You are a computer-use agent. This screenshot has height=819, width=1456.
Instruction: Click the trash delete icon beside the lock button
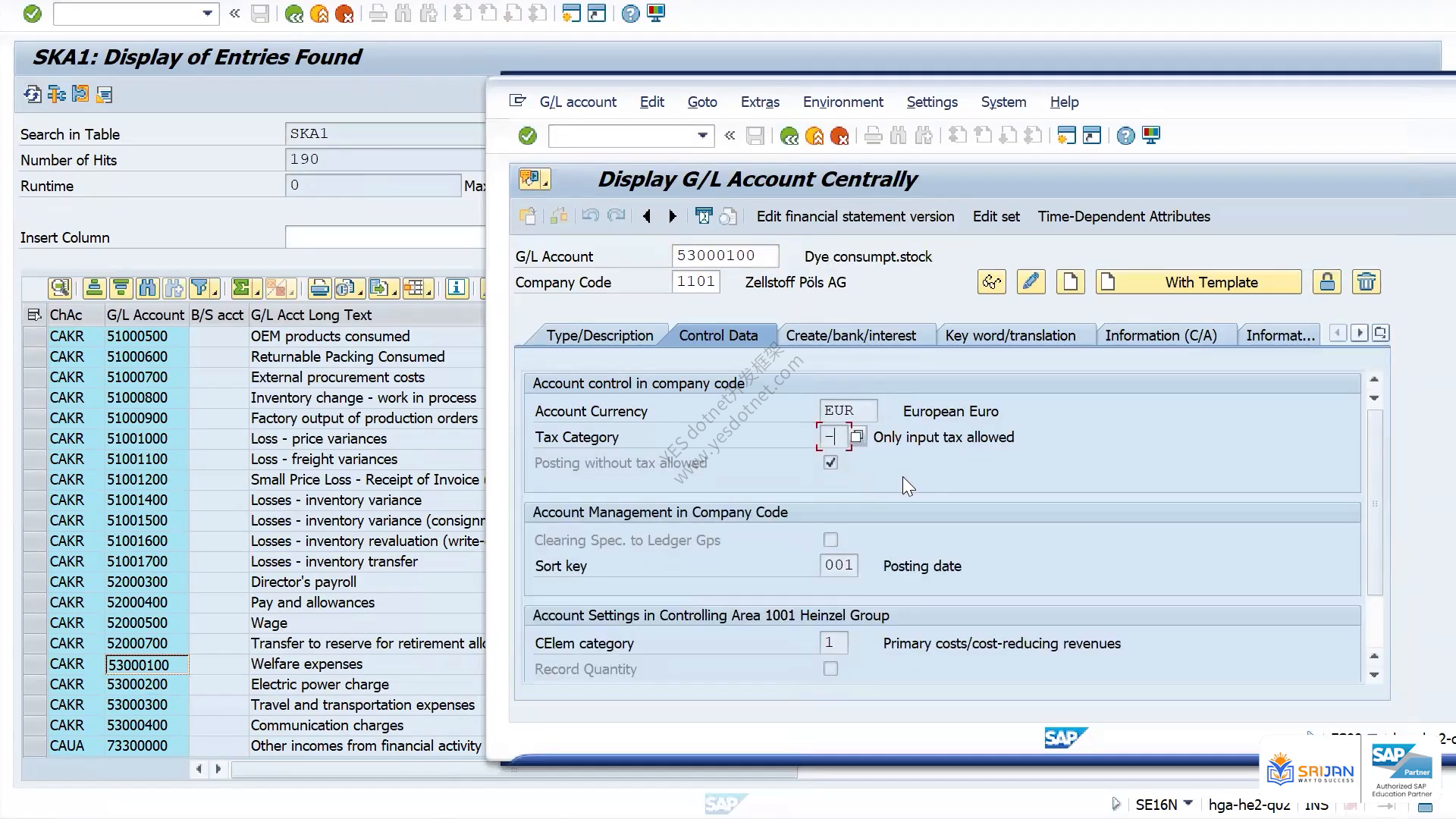[1366, 282]
